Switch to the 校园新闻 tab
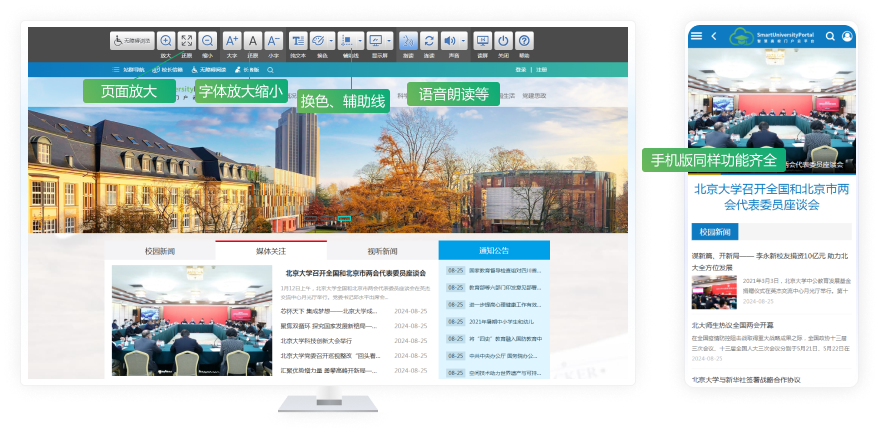Image resolution: width=879 pixels, height=433 pixels. [x=160, y=251]
